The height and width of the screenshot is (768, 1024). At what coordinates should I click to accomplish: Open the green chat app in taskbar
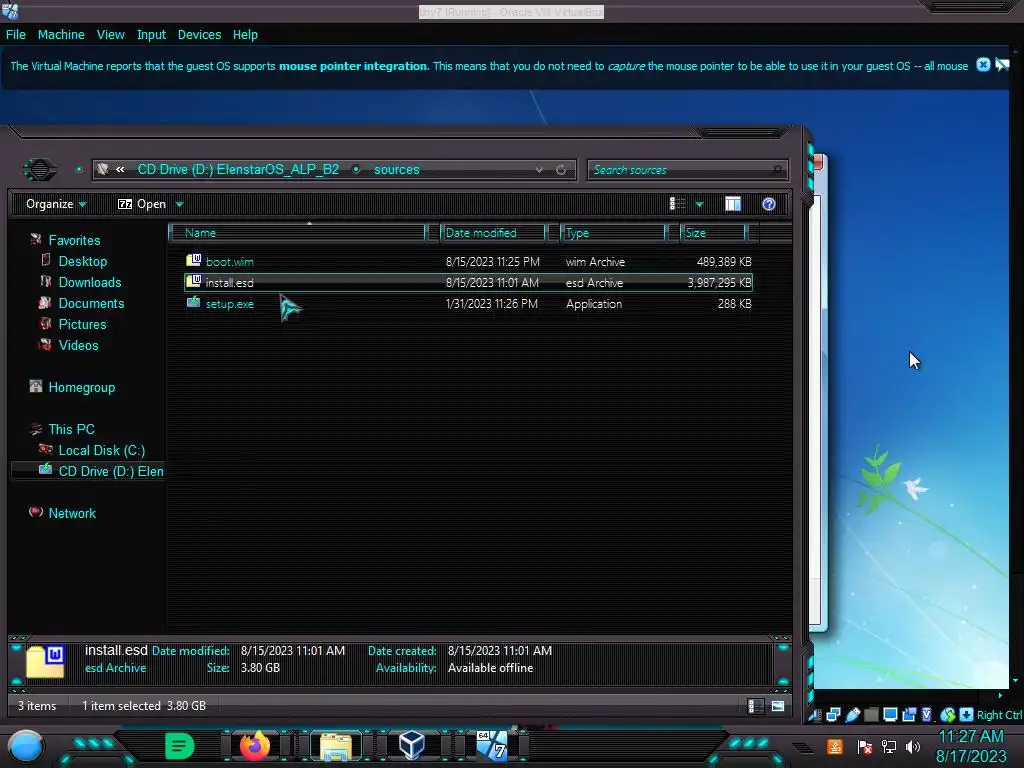tap(179, 746)
